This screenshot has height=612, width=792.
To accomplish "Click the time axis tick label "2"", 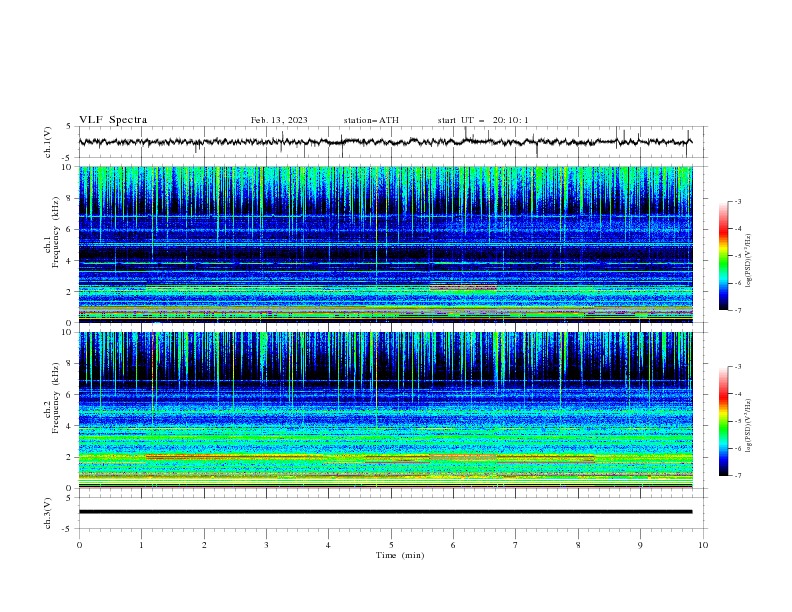I will [x=204, y=545].
